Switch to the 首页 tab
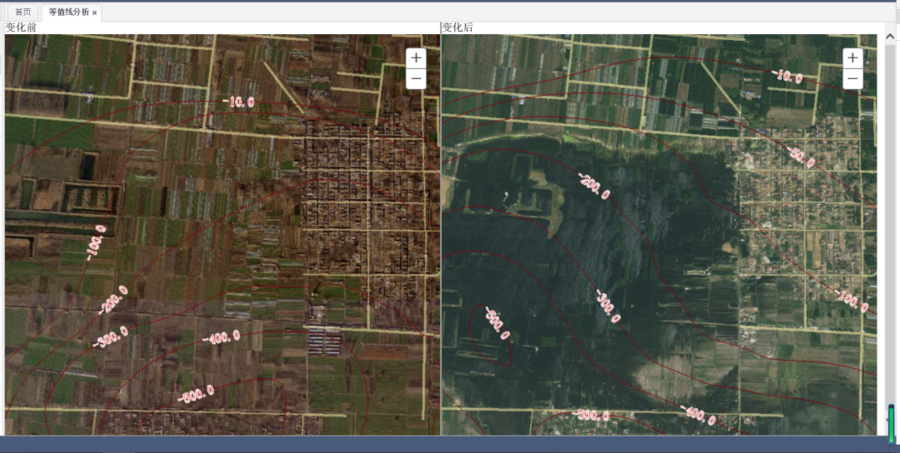The image size is (900, 453). (x=23, y=12)
